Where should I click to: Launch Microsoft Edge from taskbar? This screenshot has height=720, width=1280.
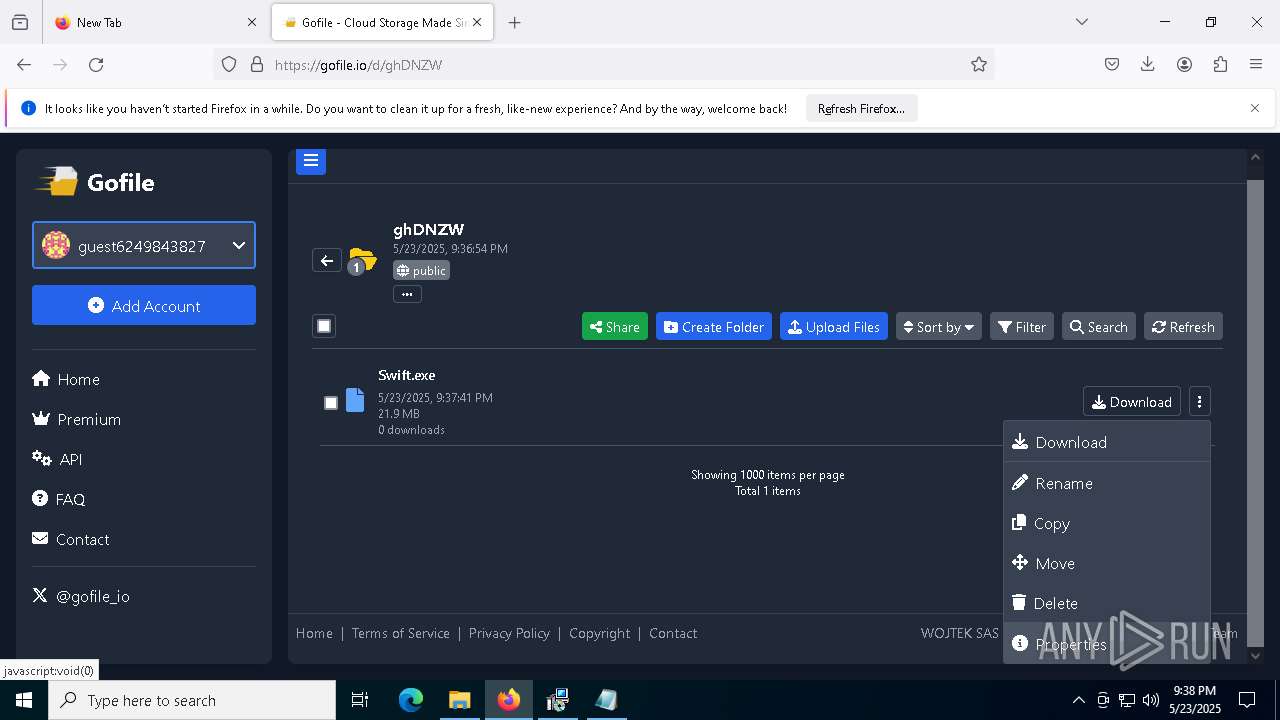click(411, 700)
